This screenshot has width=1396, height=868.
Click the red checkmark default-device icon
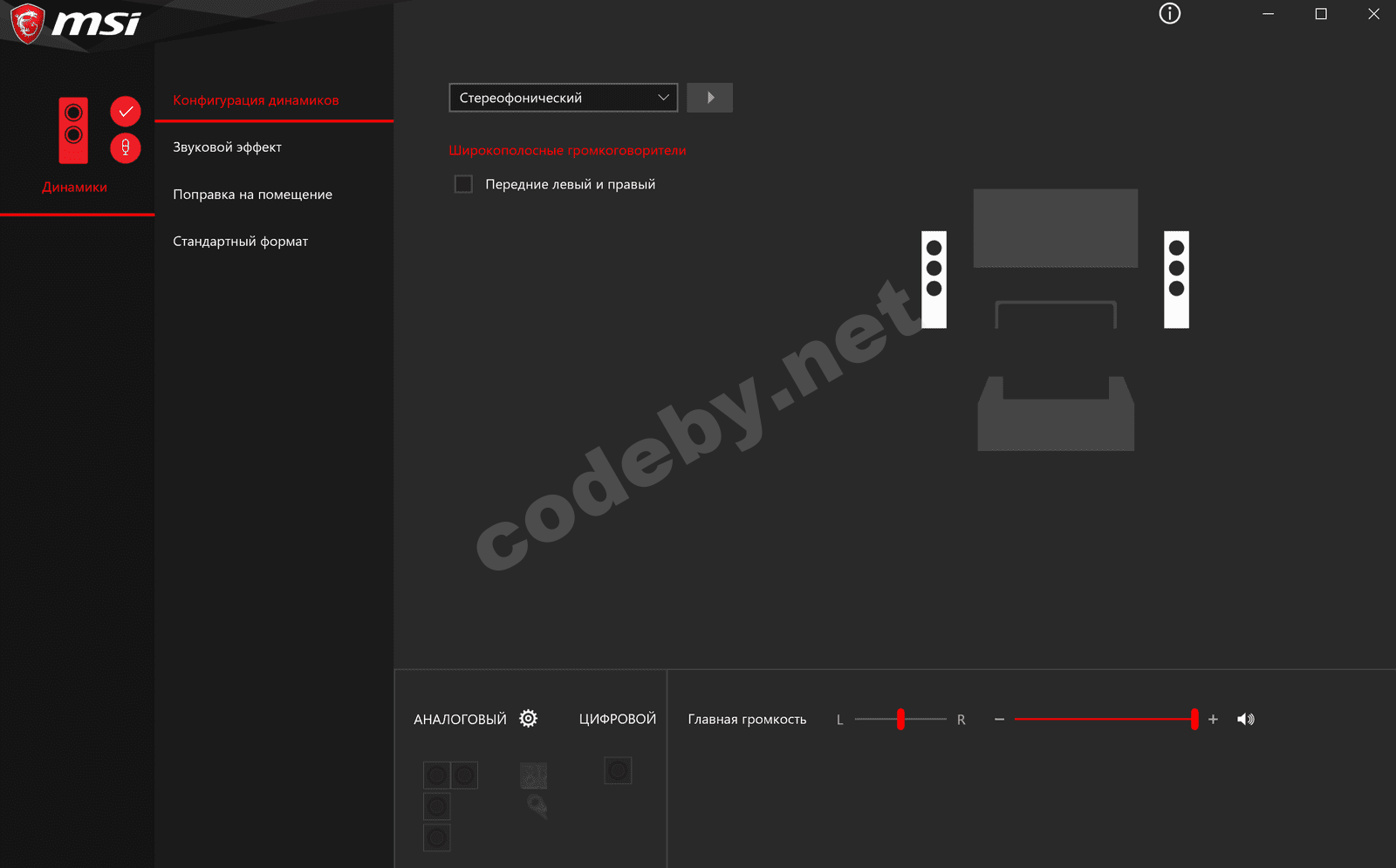pos(126,111)
